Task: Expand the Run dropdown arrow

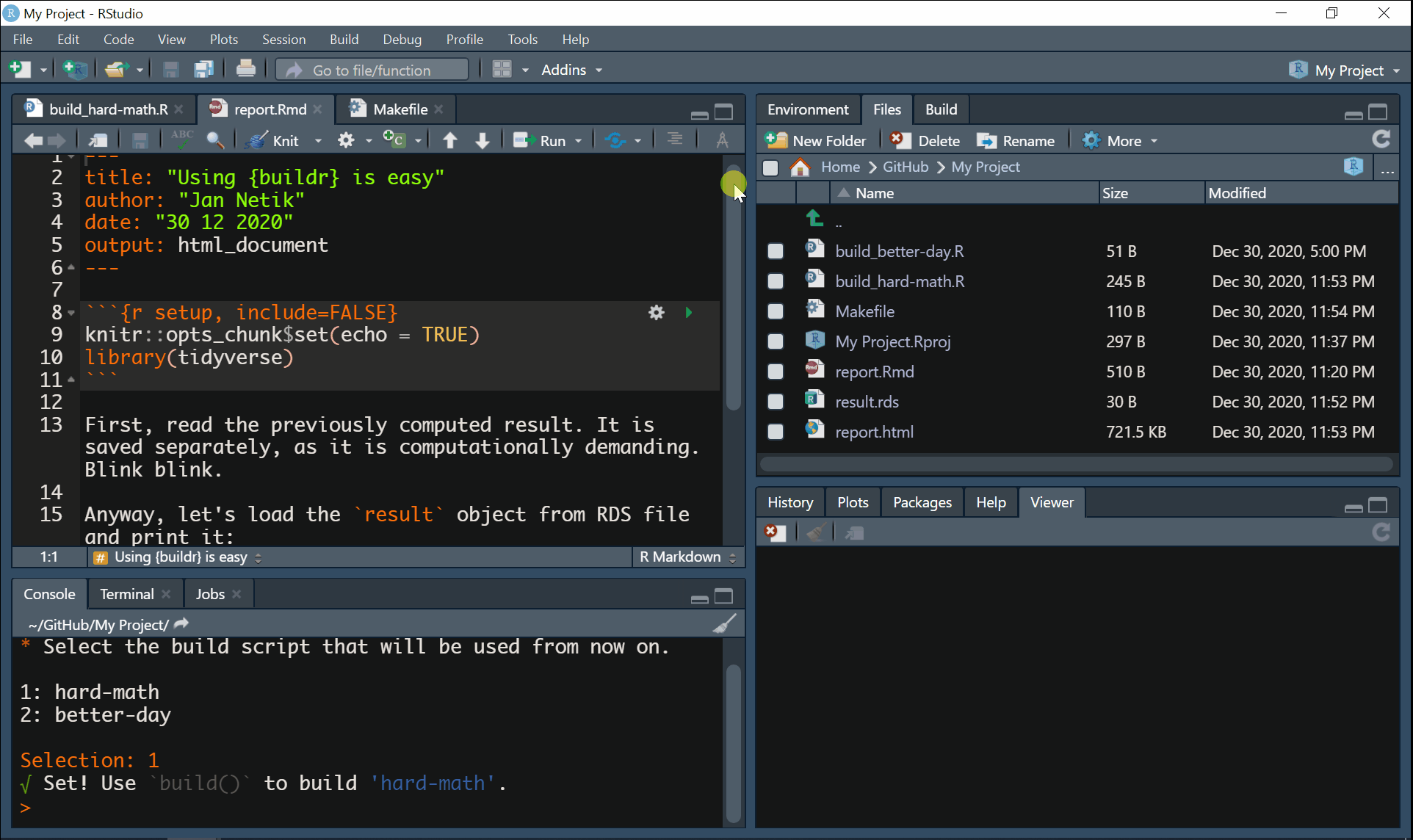Action: coord(579,141)
